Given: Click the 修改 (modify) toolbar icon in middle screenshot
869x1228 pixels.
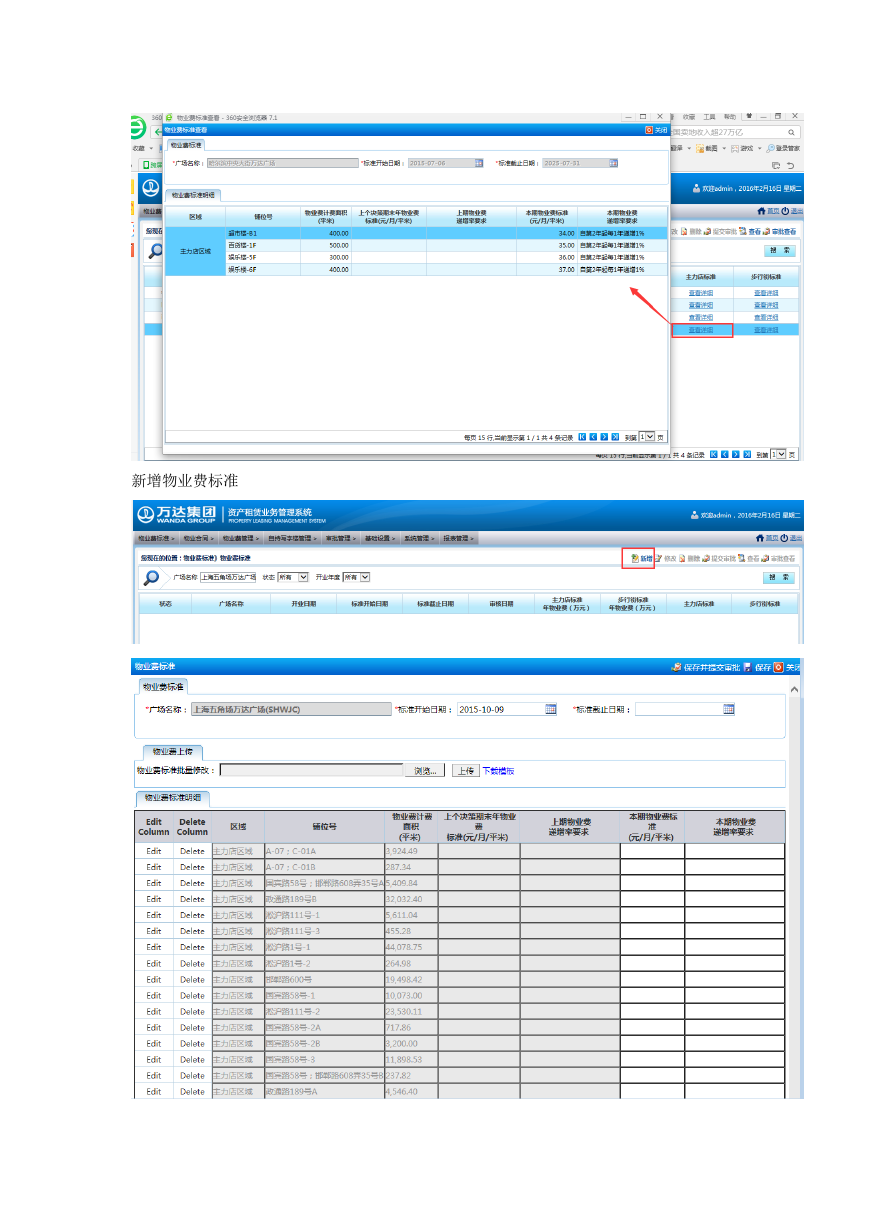Looking at the screenshot, I should [660, 558].
